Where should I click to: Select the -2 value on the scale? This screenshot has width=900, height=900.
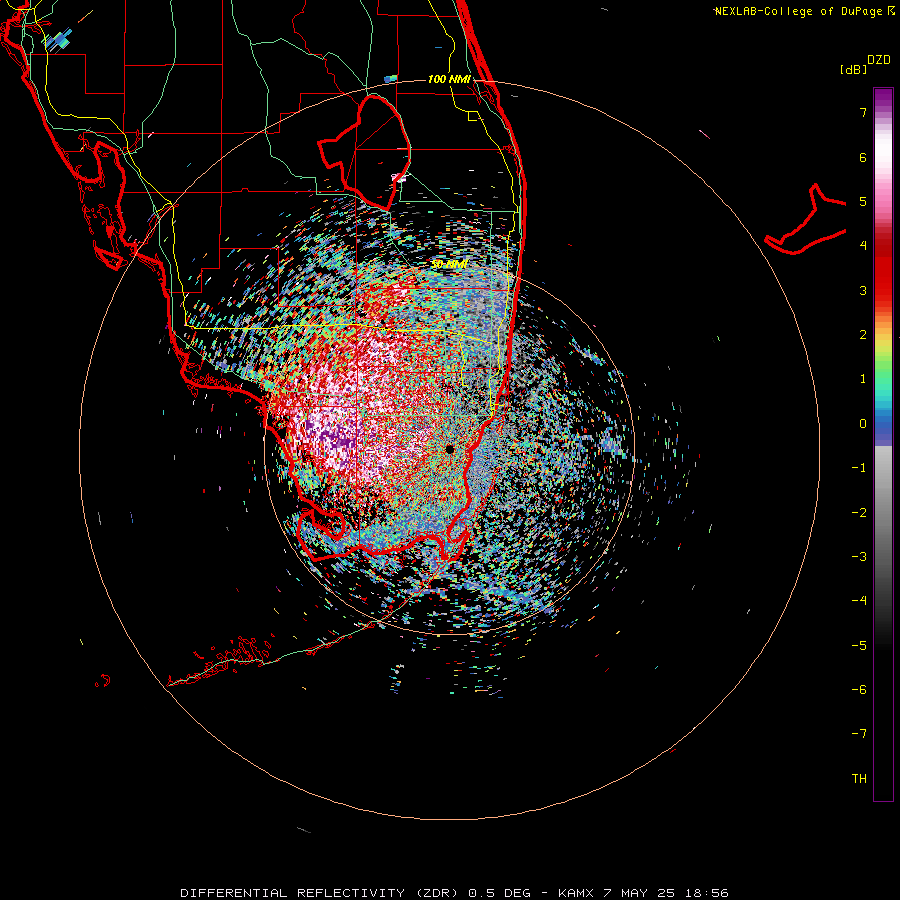click(x=859, y=513)
